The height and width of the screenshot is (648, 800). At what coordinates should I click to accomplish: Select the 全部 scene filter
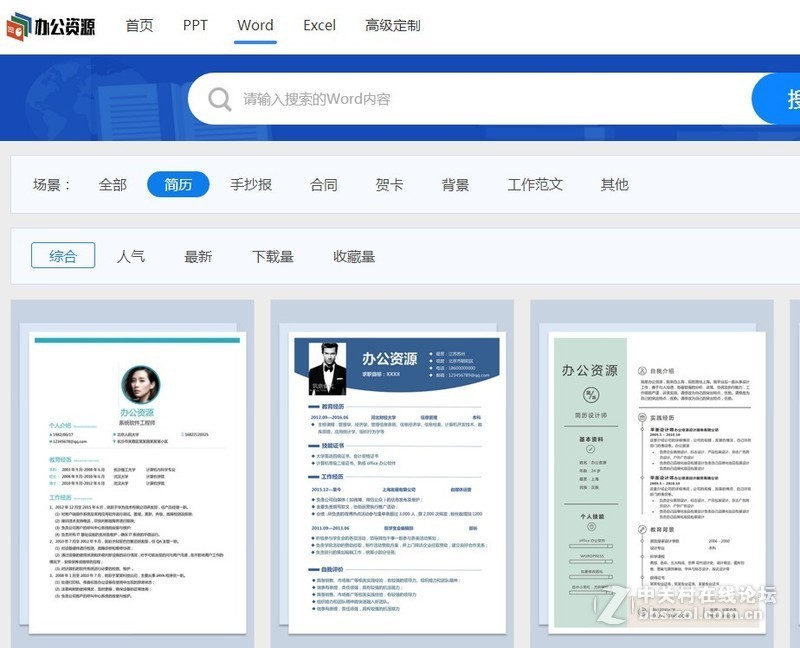(x=110, y=185)
